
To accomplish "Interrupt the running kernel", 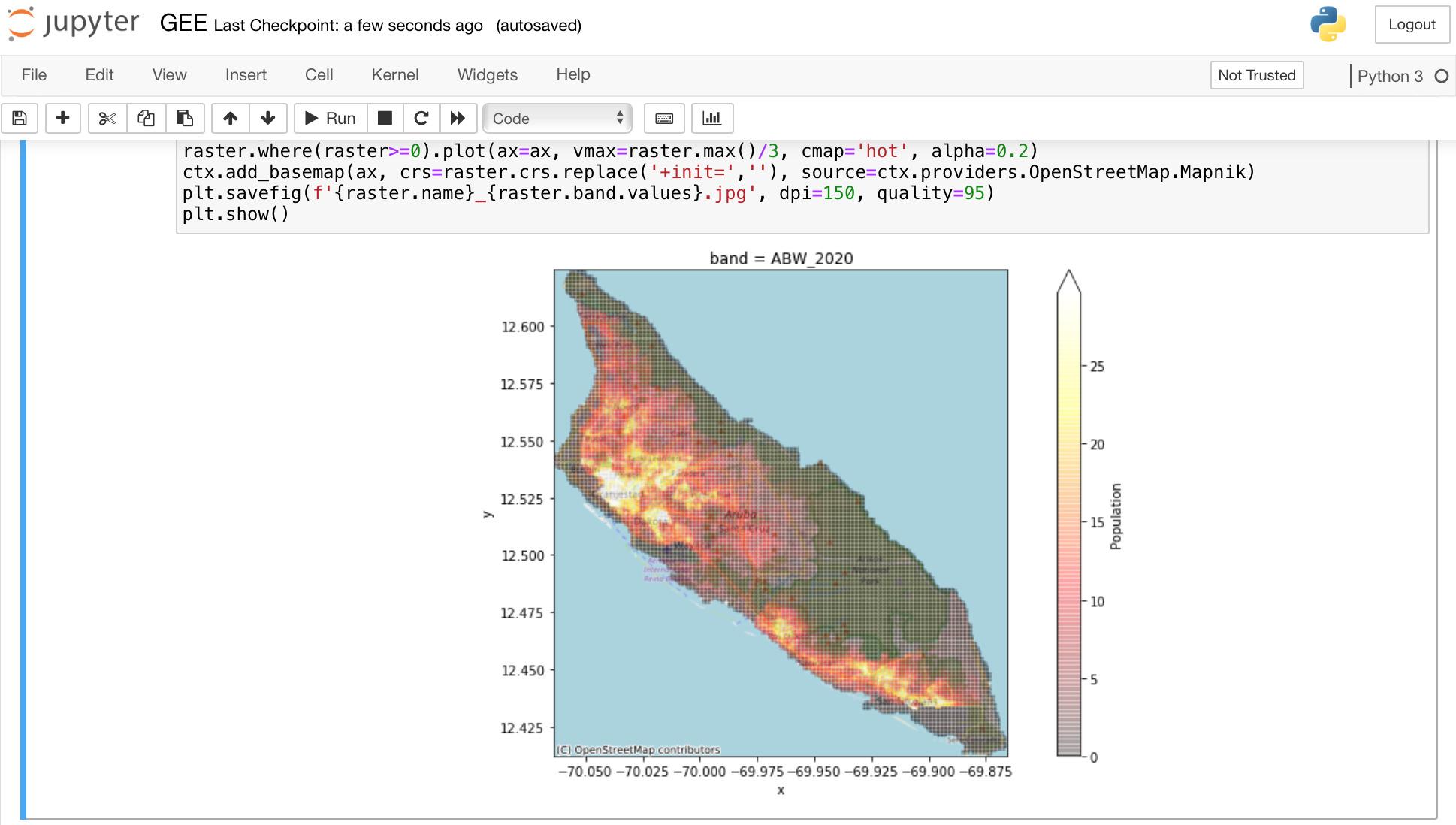I will point(384,118).
